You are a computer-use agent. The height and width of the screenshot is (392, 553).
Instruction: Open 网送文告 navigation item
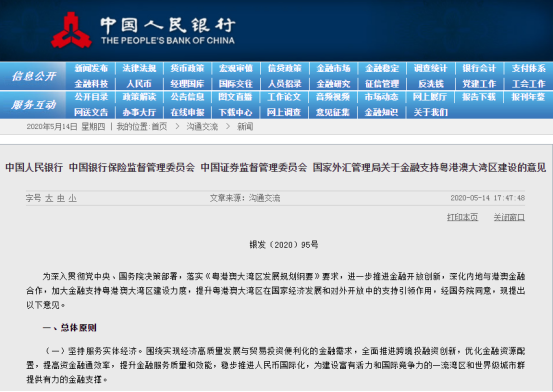(x=91, y=112)
